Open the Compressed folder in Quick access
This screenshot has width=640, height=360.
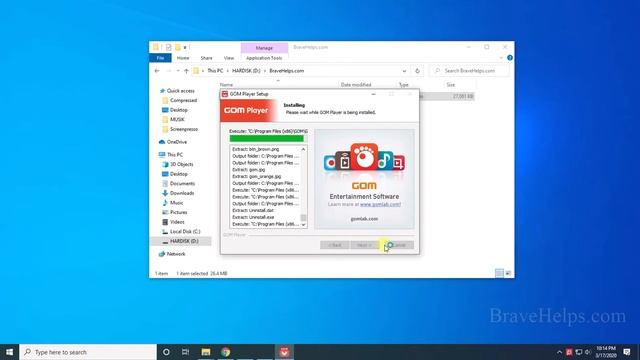183,100
